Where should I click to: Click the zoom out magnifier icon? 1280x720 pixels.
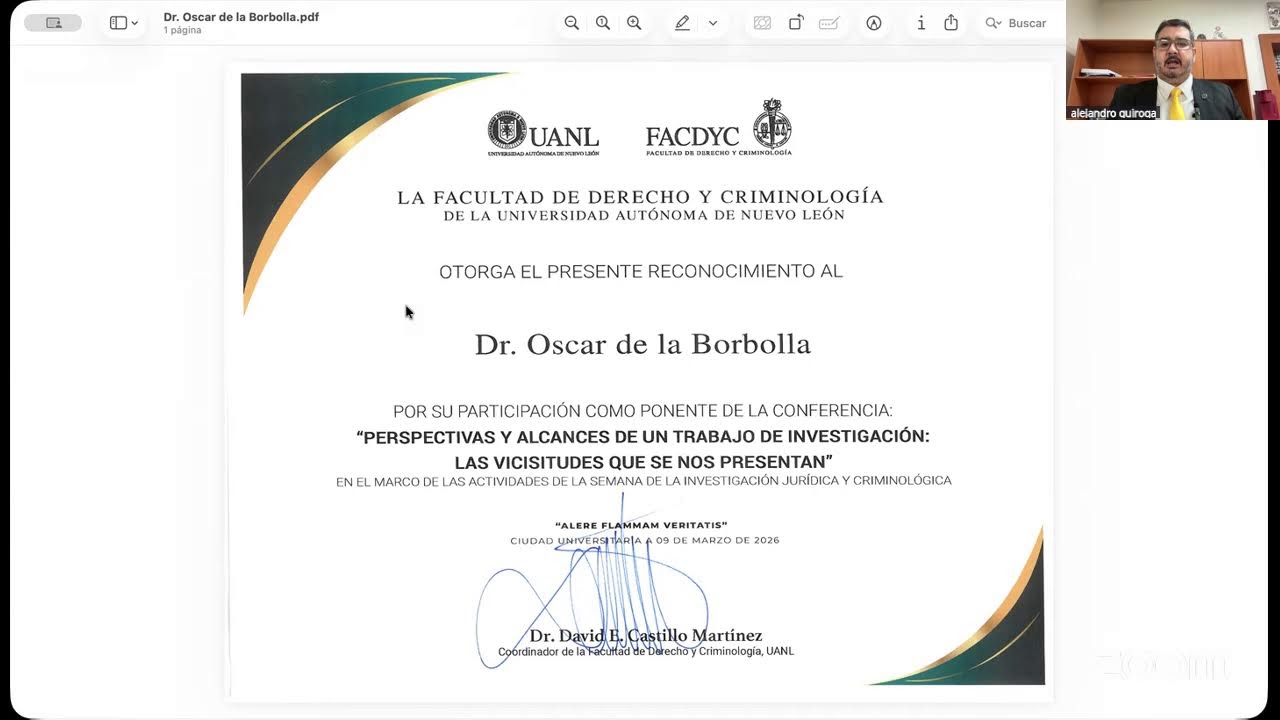[x=571, y=23]
